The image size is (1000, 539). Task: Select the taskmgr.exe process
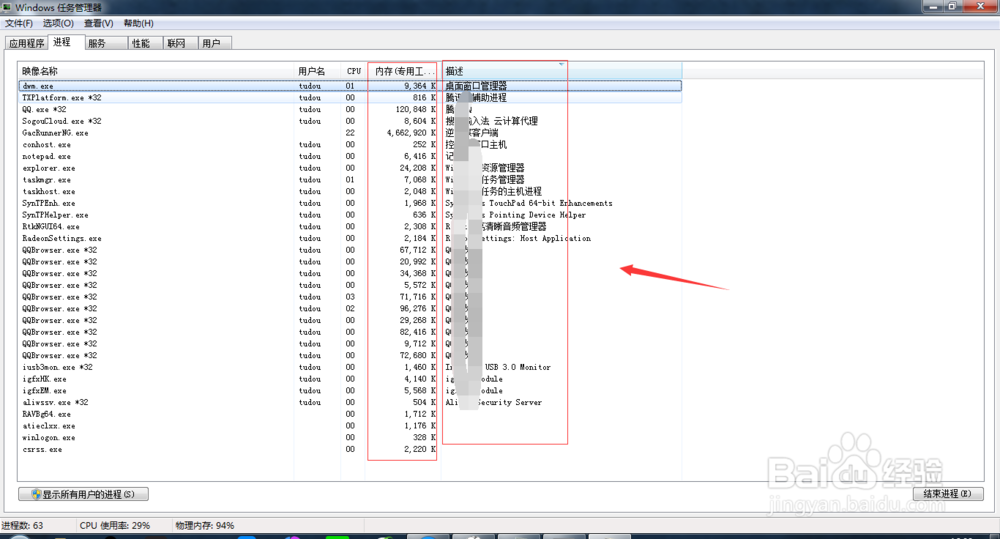tap(350, 180)
